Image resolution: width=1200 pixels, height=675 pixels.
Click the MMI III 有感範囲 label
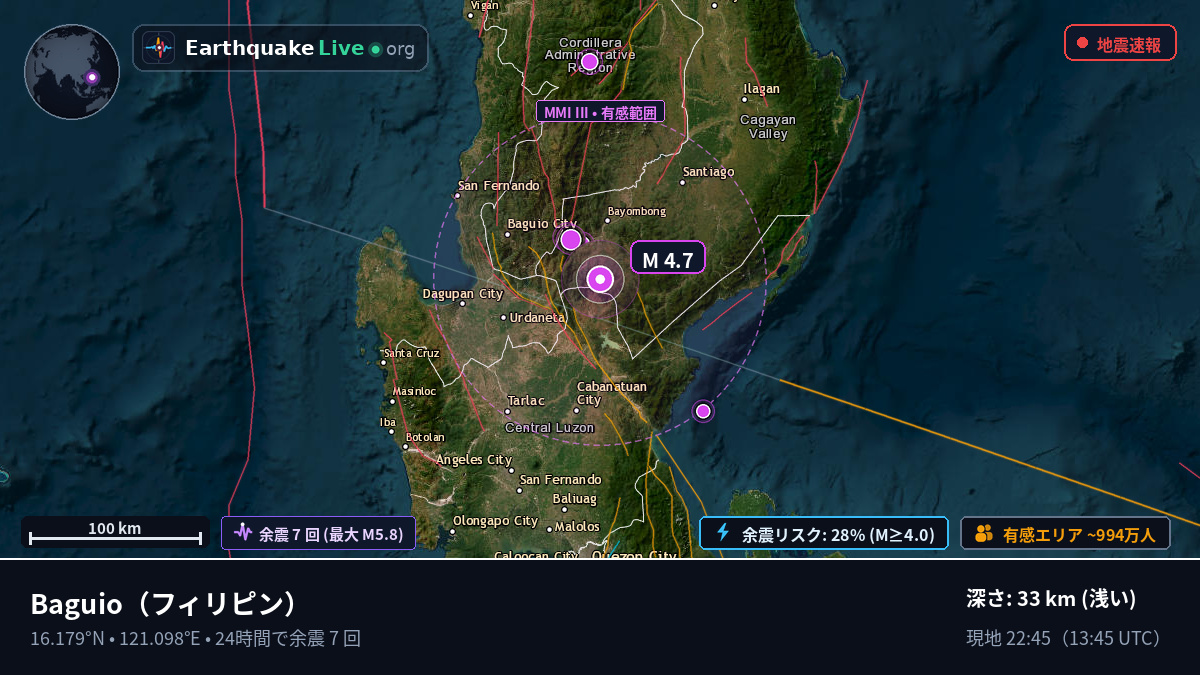click(x=600, y=113)
